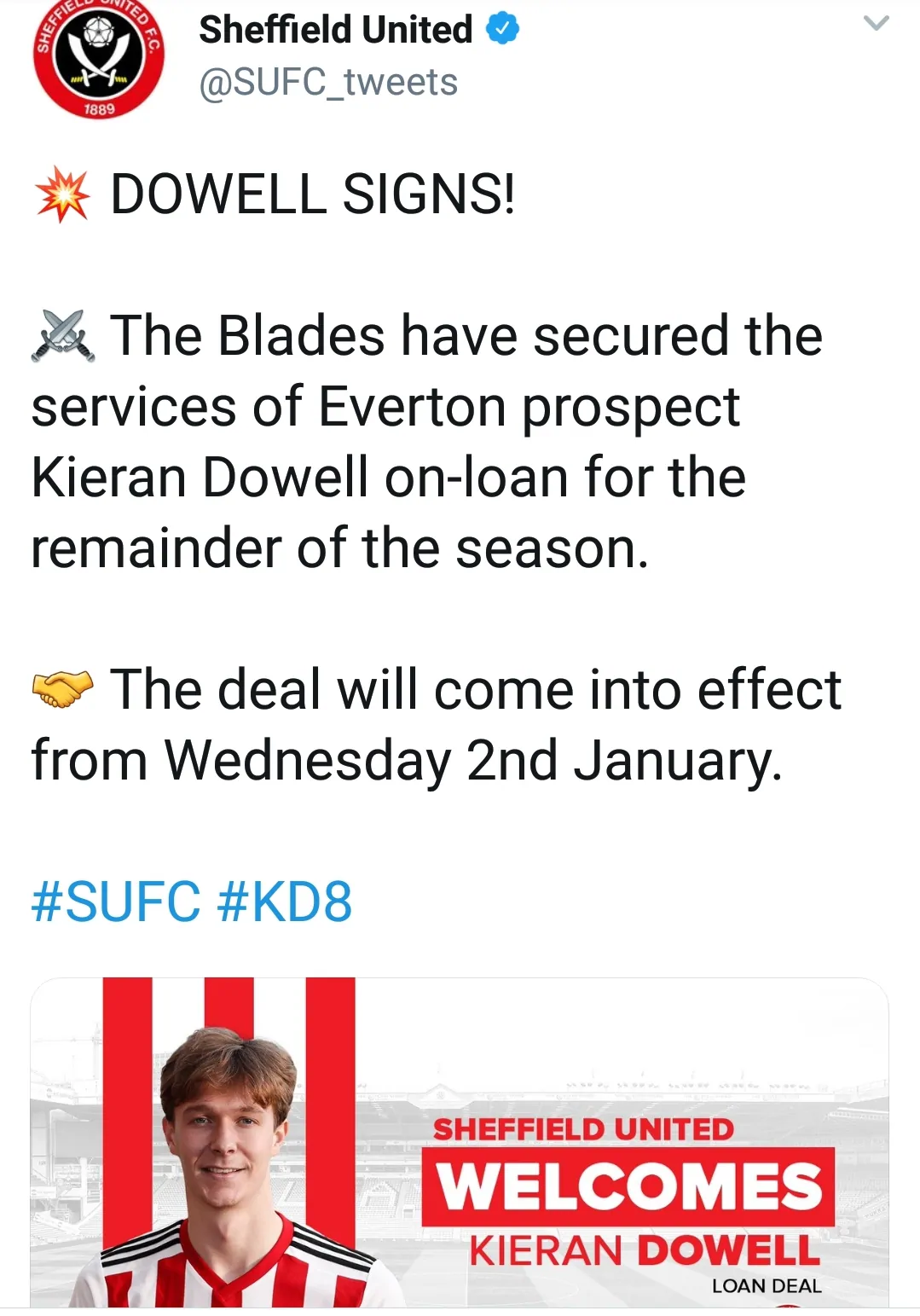The image size is (920, 1316).
Task: Click the DOWELL SIGNS! headline text
Action: tap(313, 194)
